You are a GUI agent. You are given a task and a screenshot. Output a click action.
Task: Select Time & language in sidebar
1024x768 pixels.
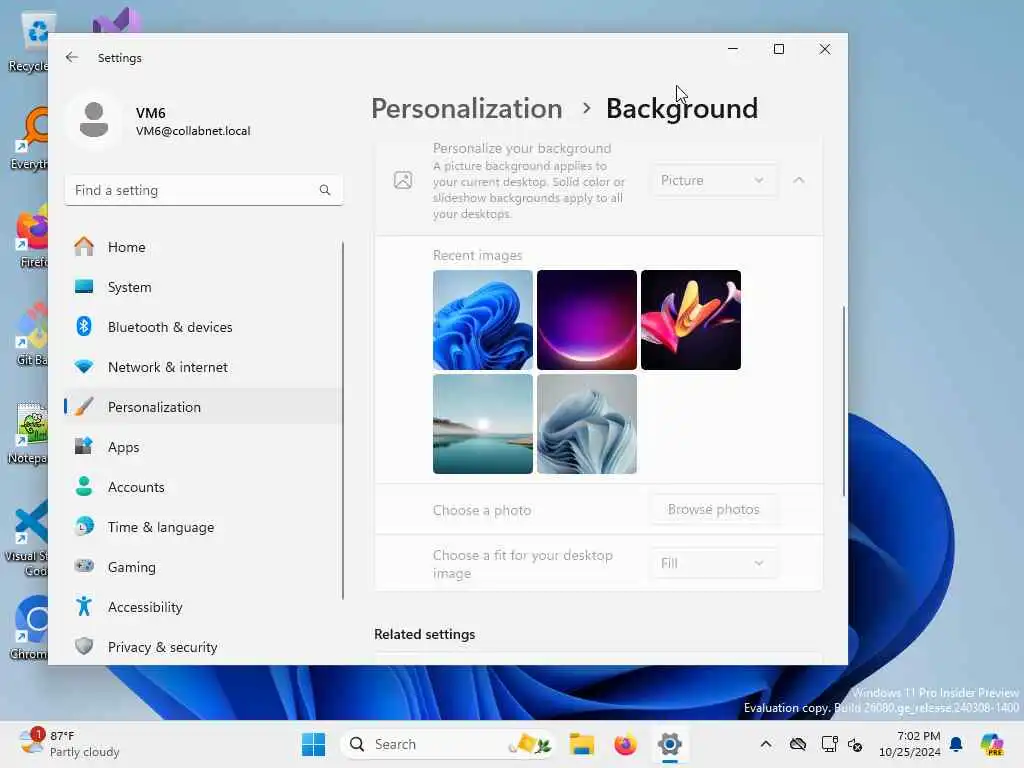203,526
